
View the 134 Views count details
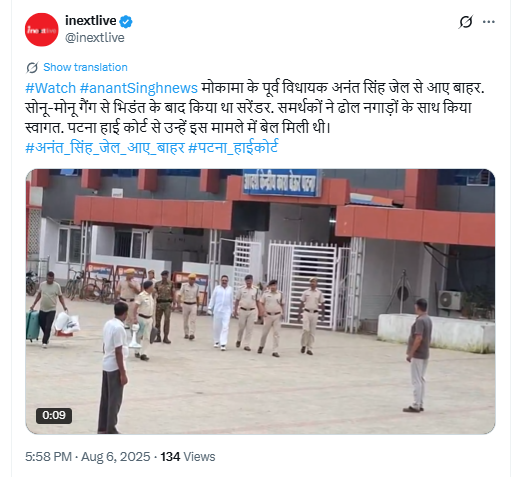click(x=188, y=457)
